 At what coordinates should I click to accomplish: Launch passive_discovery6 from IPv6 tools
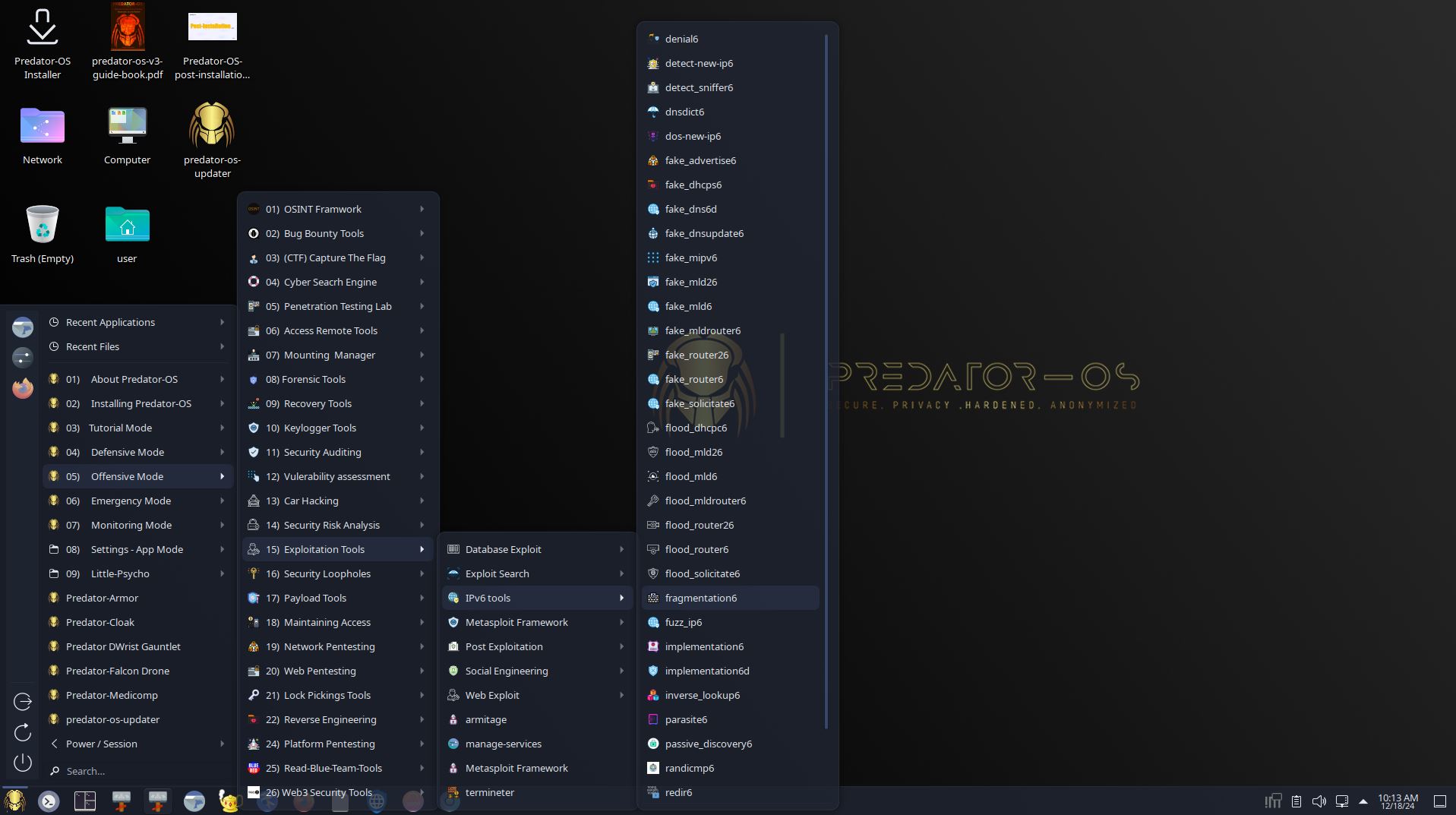[731, 744]
